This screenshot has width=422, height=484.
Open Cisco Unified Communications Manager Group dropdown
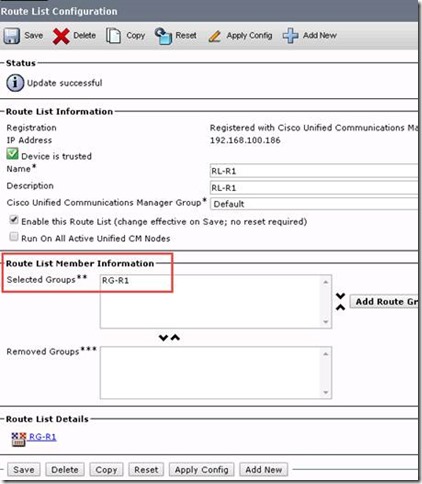point(314,204)
